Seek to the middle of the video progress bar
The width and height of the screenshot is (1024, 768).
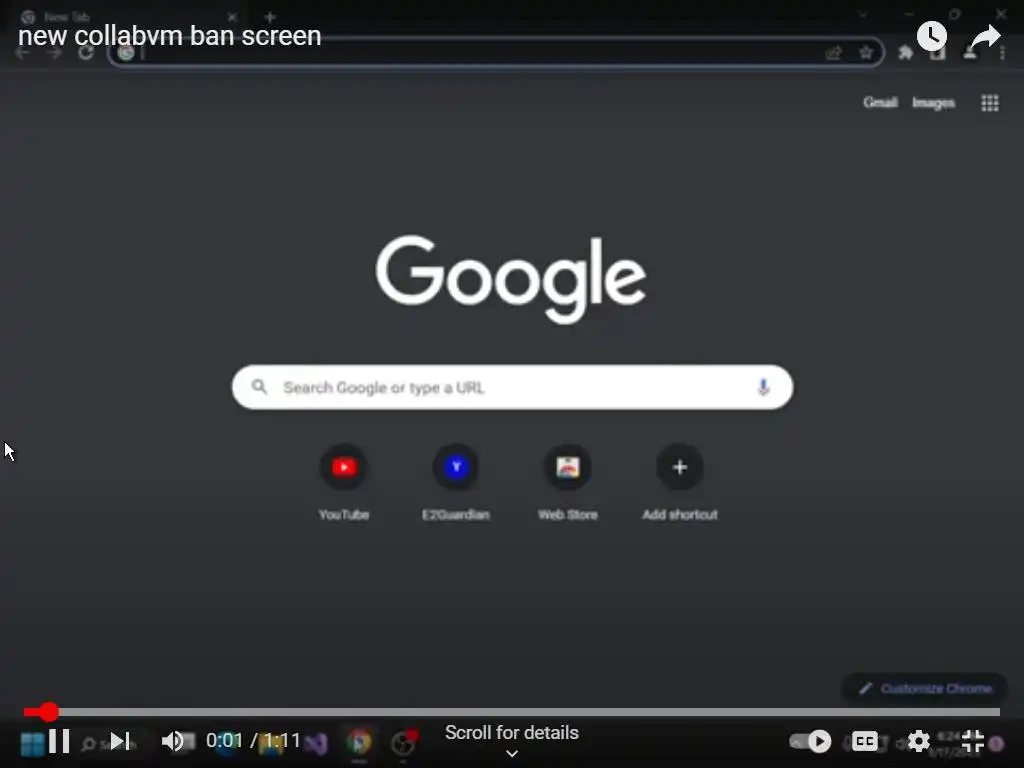(512, 712)
